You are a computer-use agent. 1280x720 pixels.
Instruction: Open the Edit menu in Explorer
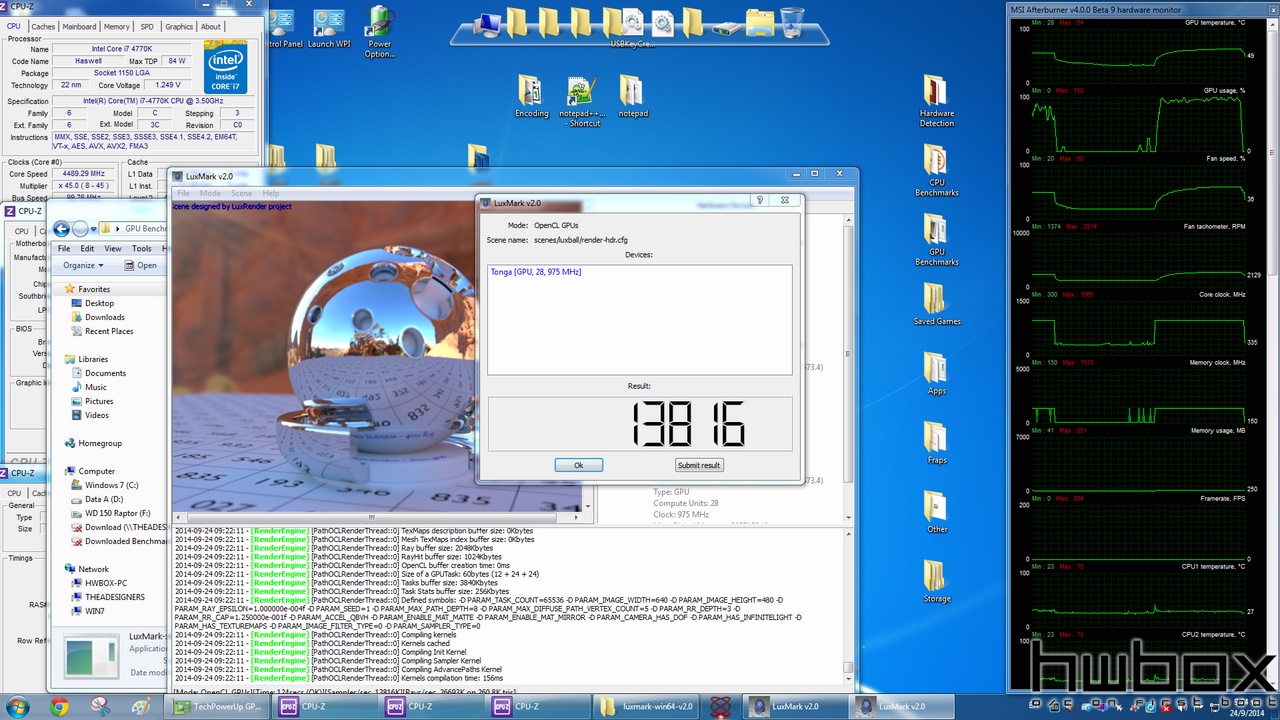coord(88,248)
